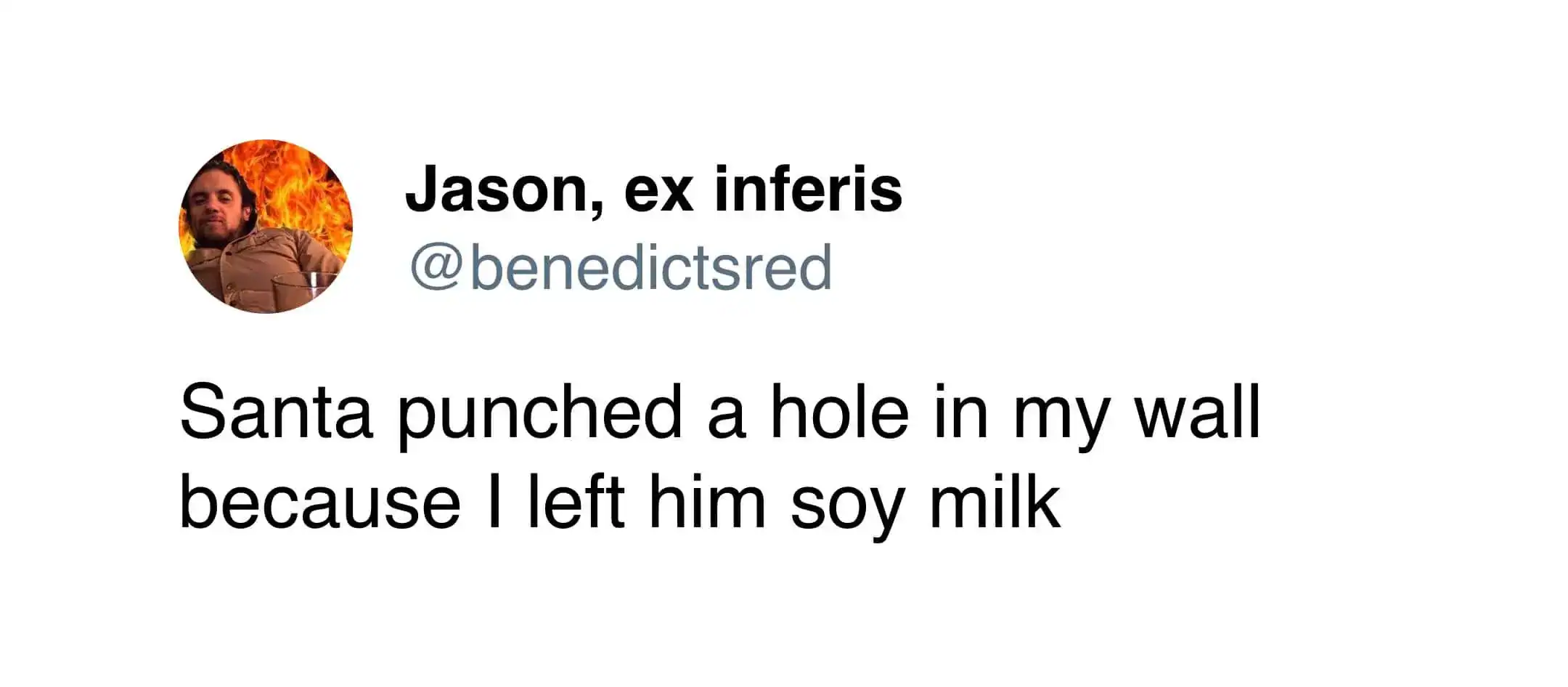Screen dimensions: 1568x687
Task: Open the "Jason, ex inferis" display name
Action: 653,190
